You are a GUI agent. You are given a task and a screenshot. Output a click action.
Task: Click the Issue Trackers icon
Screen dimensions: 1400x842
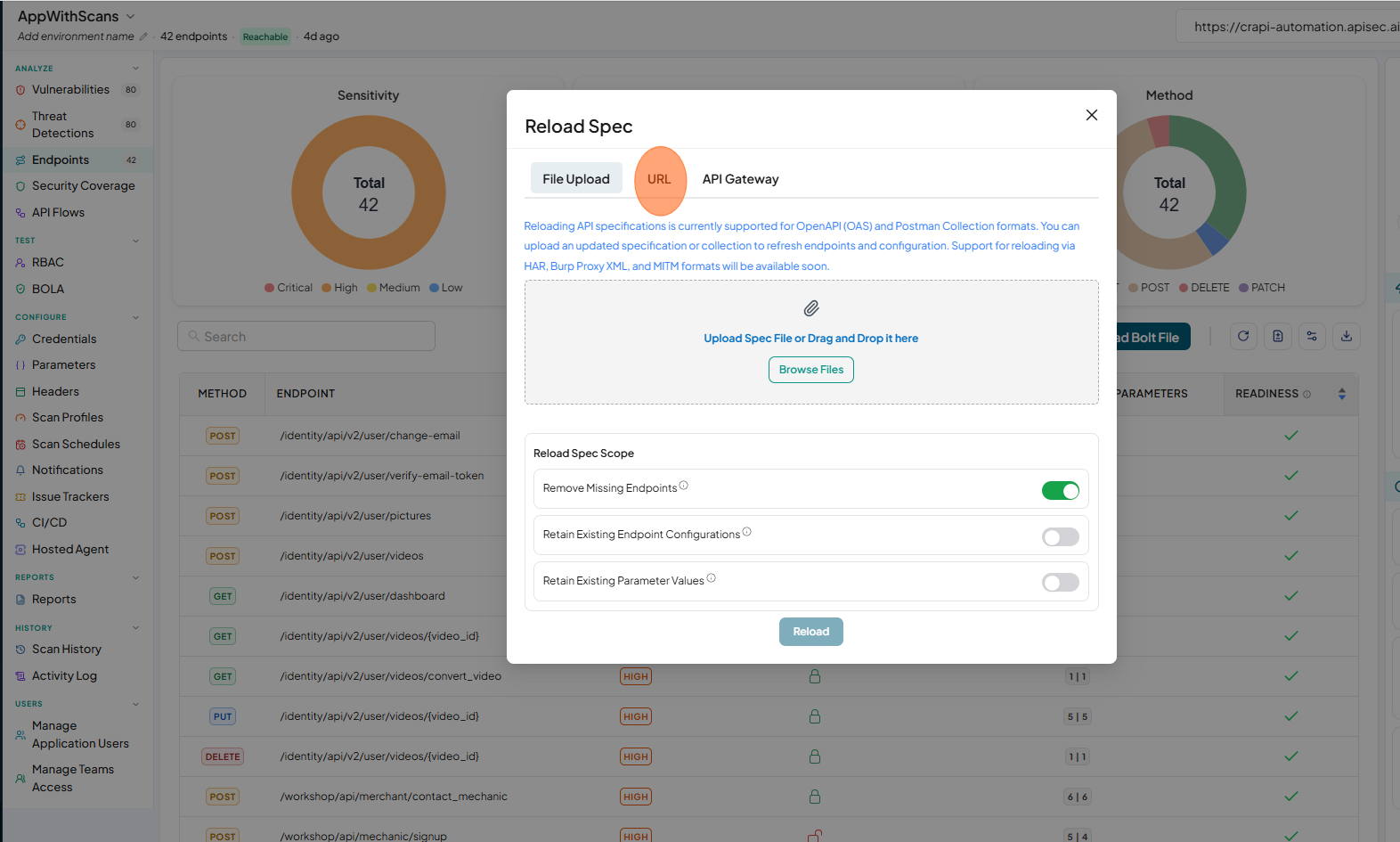point(20,497)
